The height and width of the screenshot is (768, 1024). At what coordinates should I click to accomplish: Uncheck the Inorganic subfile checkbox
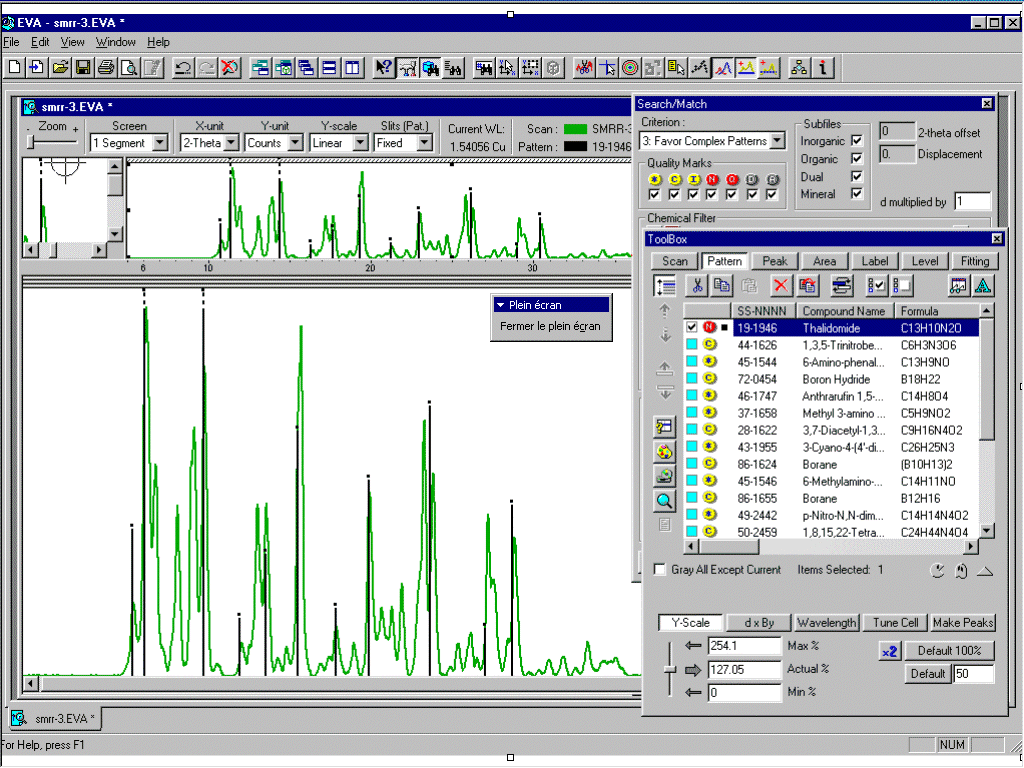click(x=856, y=141)
